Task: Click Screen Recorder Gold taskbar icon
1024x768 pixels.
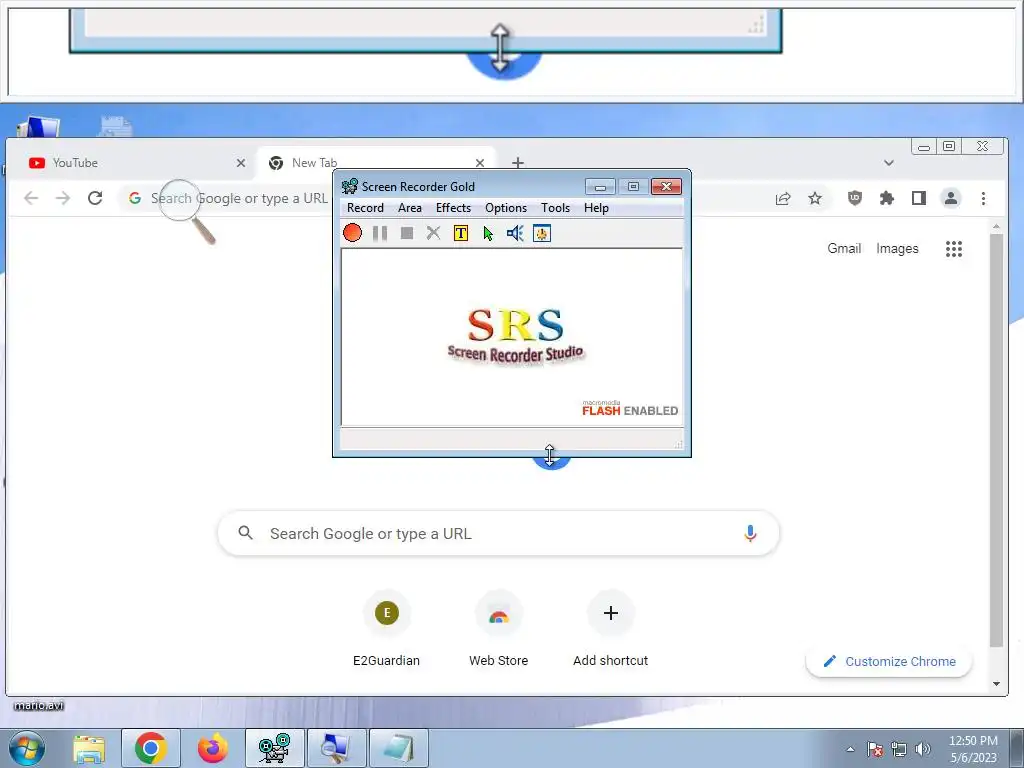Action: (275, 748)
